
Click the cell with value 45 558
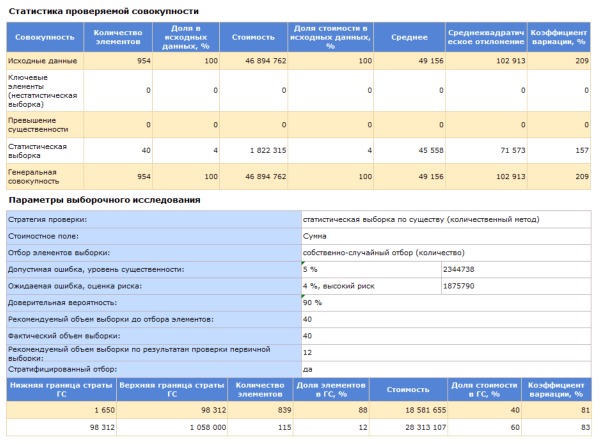(409, 151)
